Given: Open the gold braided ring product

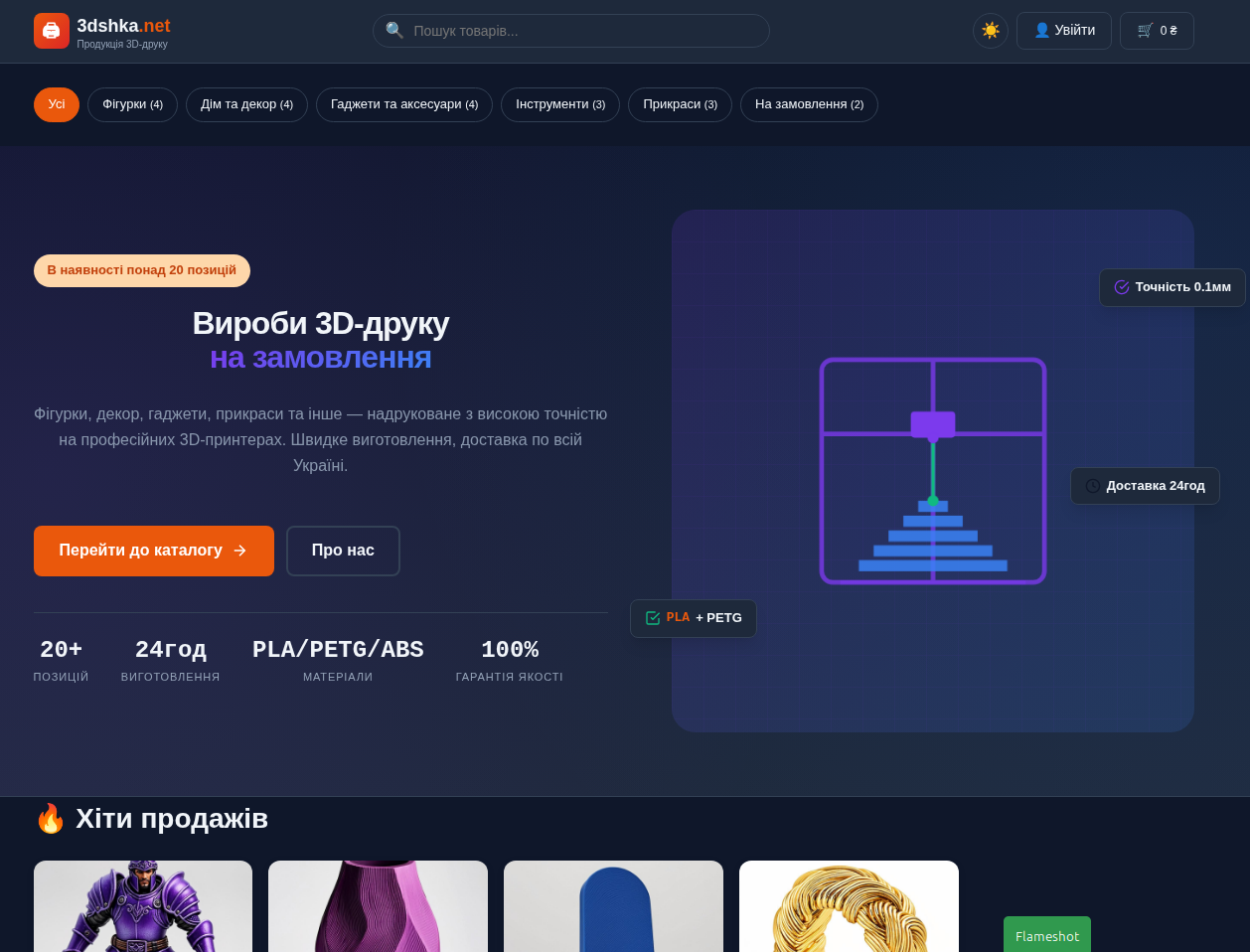Looking at the screenshot, I should [x=849, y=906].
